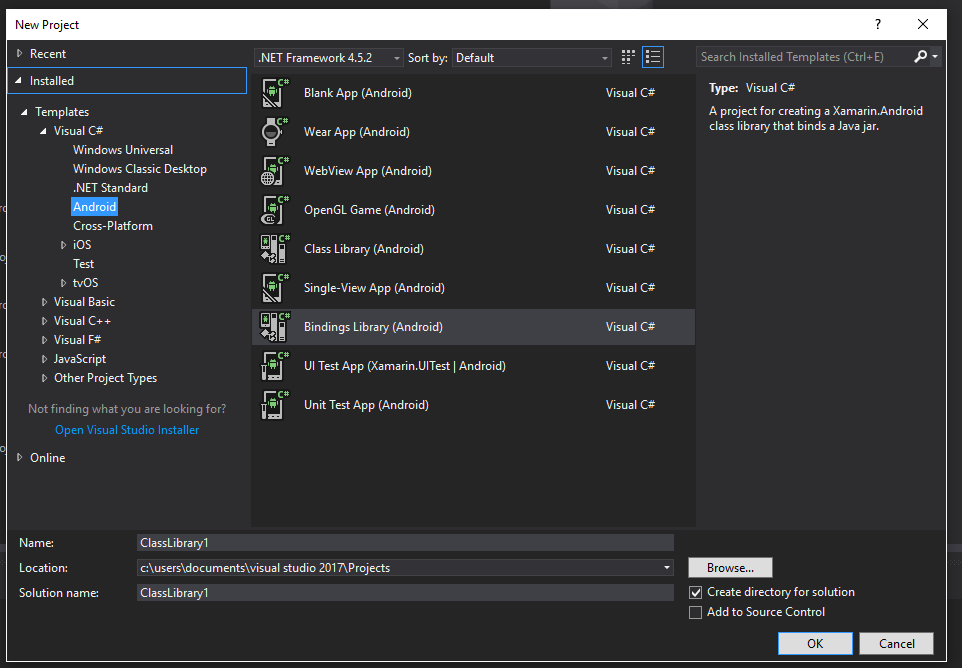
Task: Click the Solution name field
Action: 405,593
